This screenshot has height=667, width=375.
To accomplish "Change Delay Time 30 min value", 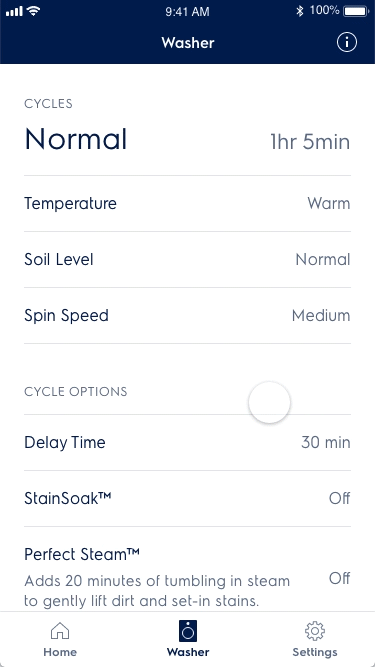I will (x=326, y=442).
